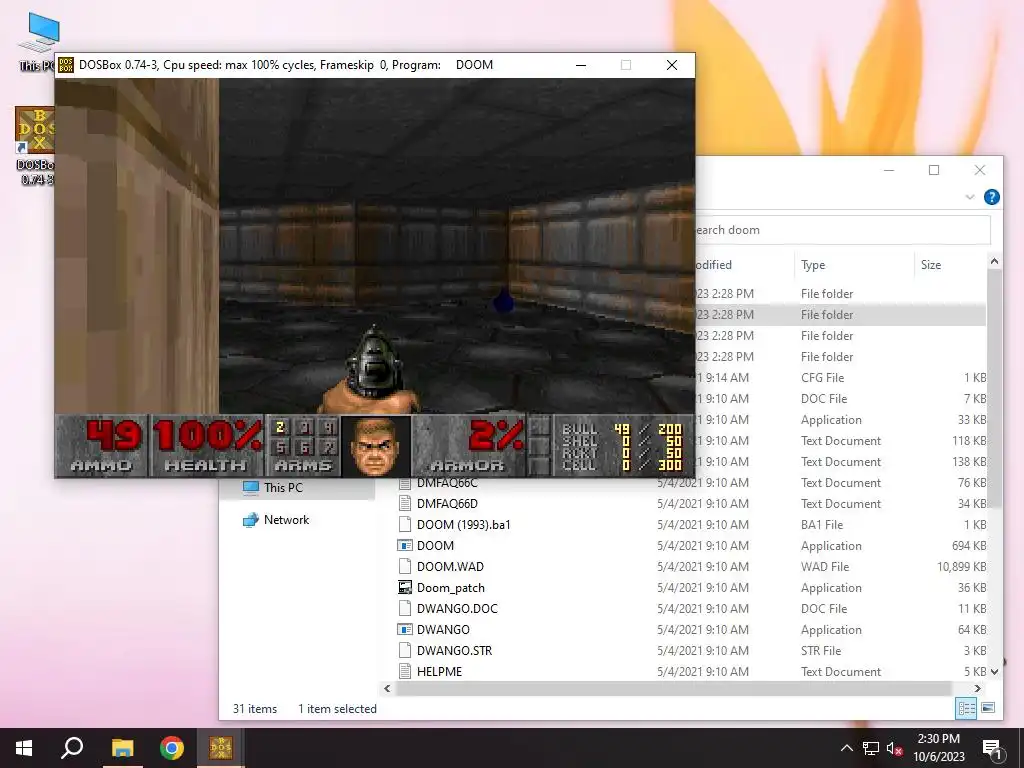Click the Explorer Help question mark icon
Image resolution: width=1024 pixels, height=768 pixels.
(991, 197)
